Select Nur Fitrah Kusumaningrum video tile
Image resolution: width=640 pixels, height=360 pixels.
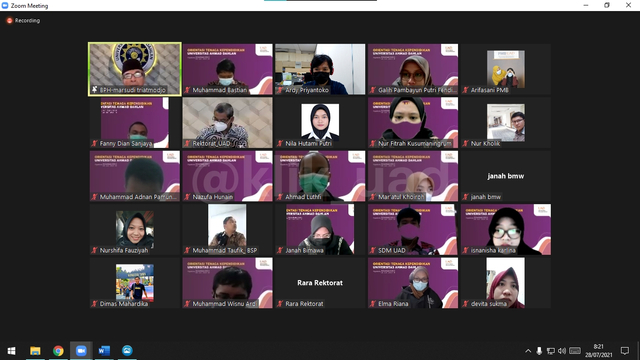tap(413, 122)
